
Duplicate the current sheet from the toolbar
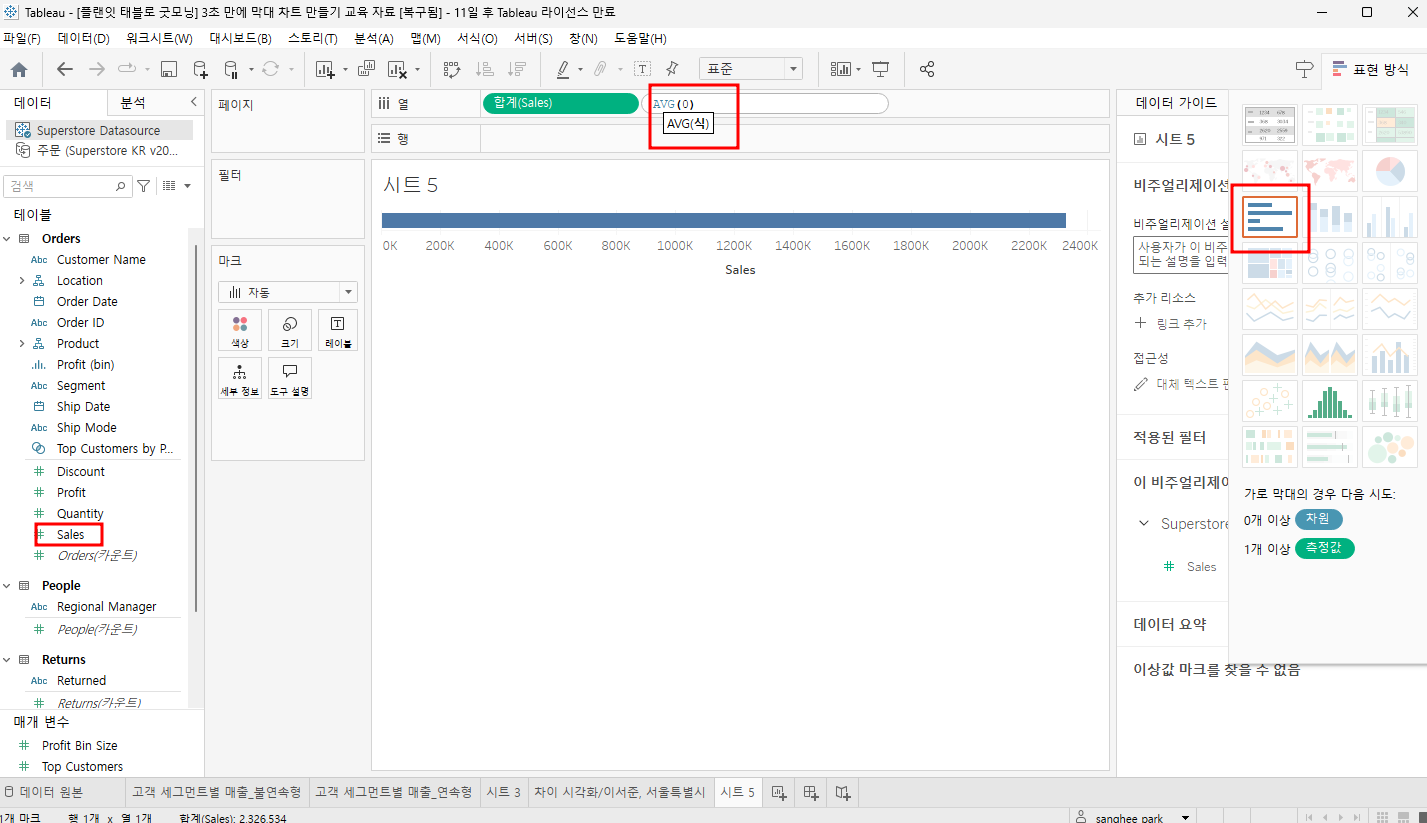(366, 69)
